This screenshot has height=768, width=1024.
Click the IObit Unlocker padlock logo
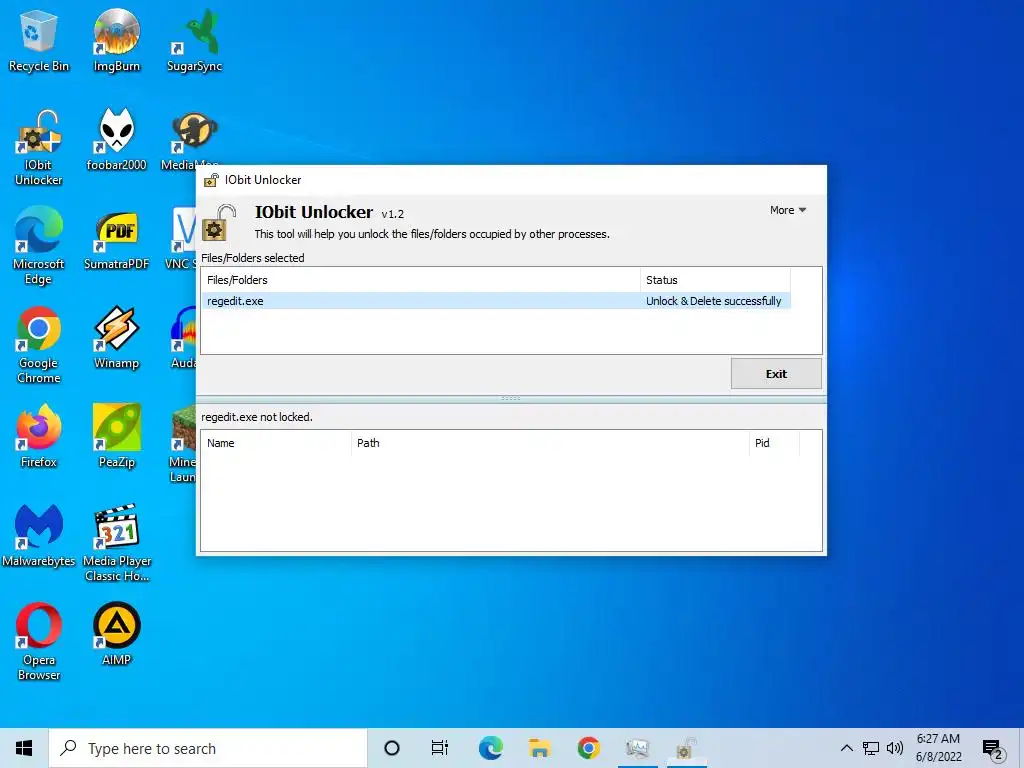click(x=219, y=223)
